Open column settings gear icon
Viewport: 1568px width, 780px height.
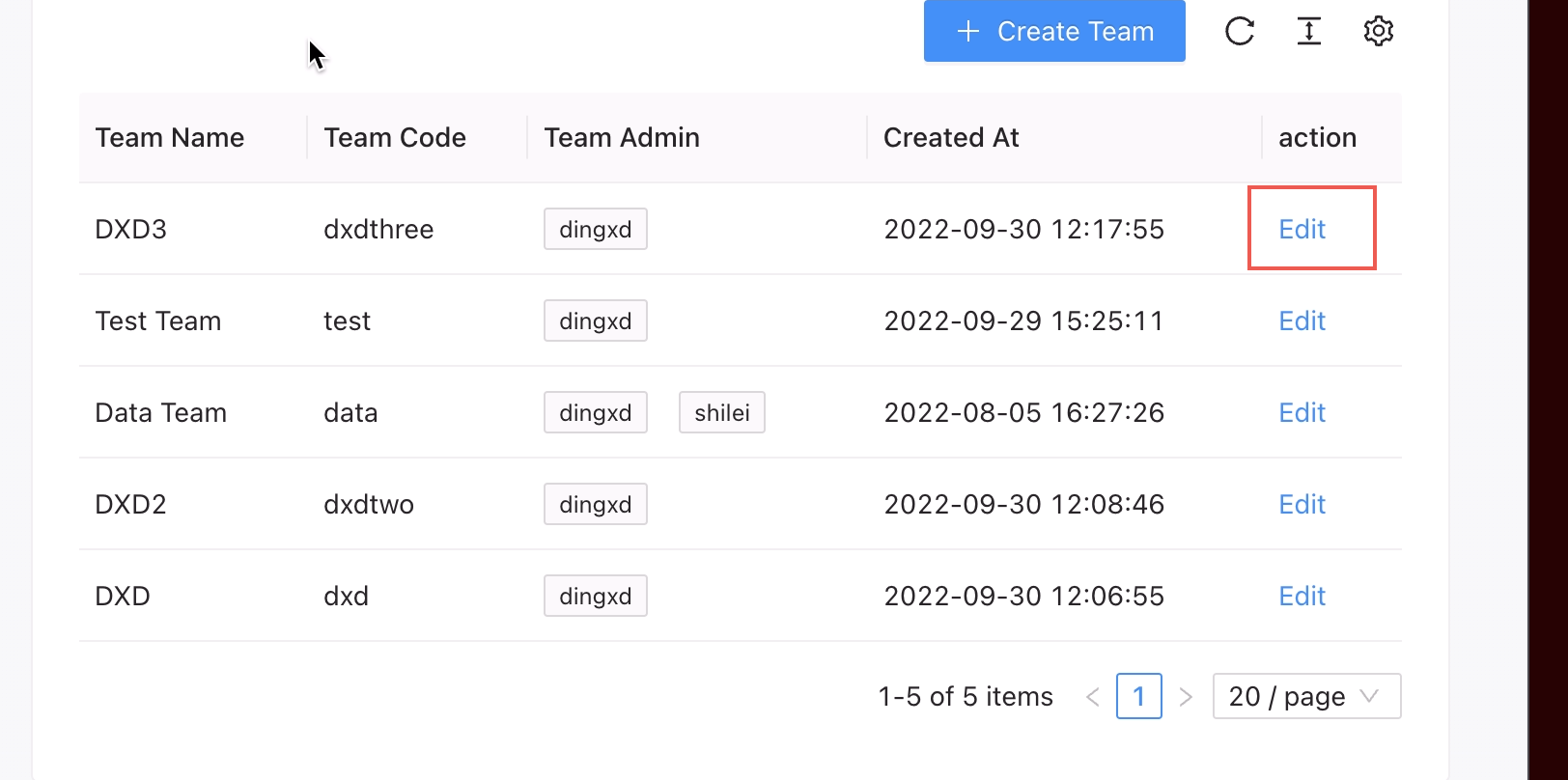(x=1379, y=32)
